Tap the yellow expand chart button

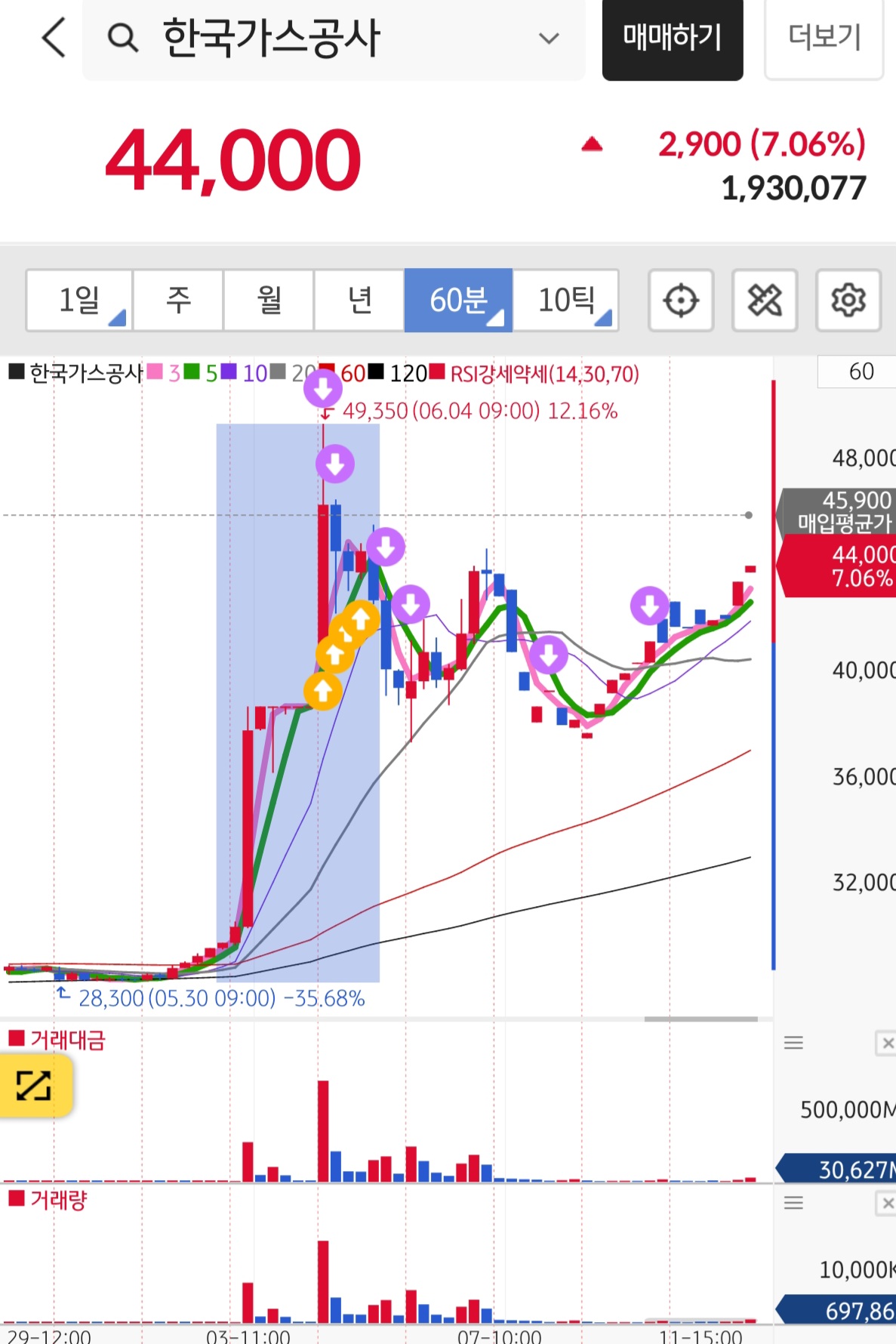[x=35, y=1086]
